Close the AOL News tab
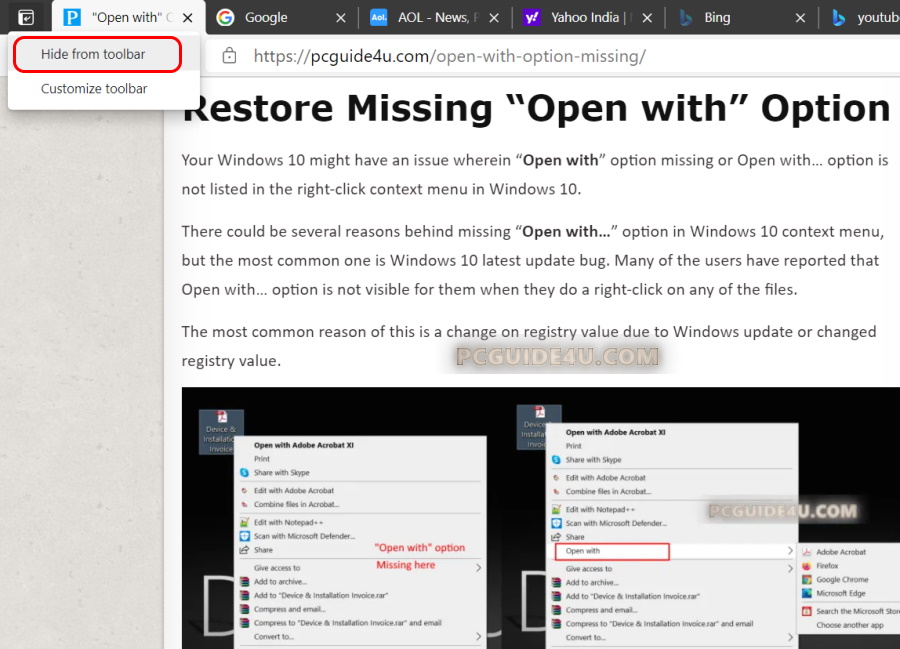 pyautogui.click(x=494, y=18)
